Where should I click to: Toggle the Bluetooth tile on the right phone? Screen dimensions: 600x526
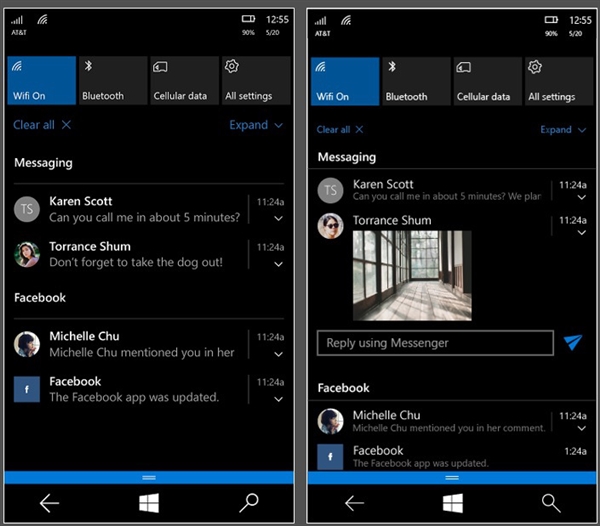(x=416, y=81)
